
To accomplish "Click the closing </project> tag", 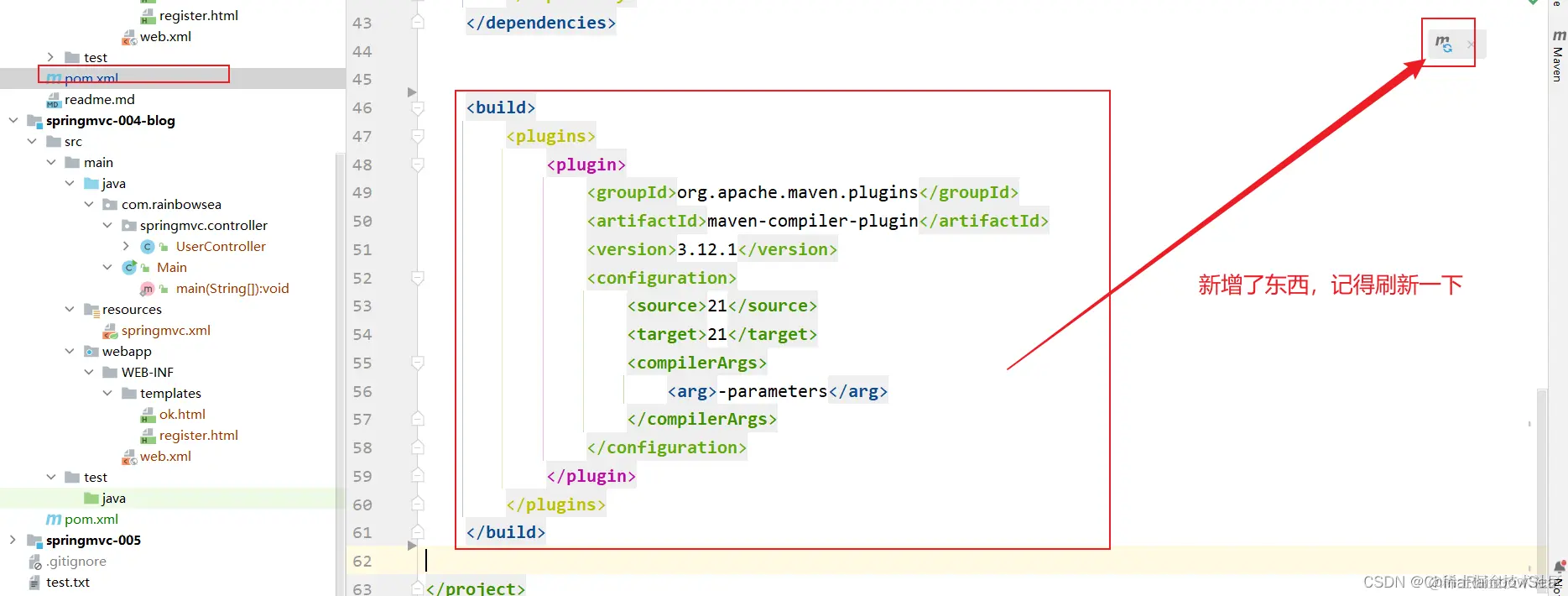I will [476, 588].
